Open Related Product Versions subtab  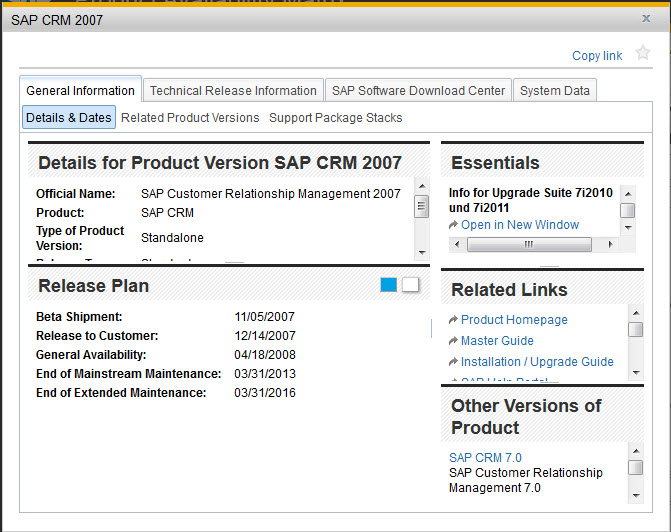[190, 118]
